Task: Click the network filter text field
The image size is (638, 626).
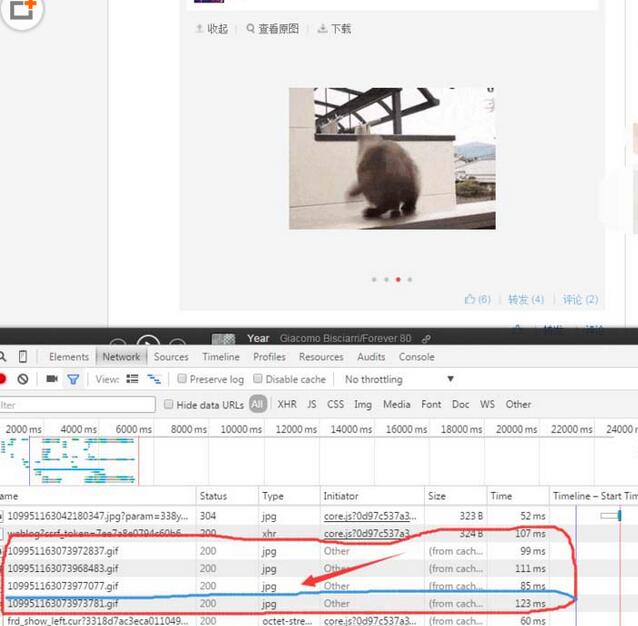Action: 78,405
